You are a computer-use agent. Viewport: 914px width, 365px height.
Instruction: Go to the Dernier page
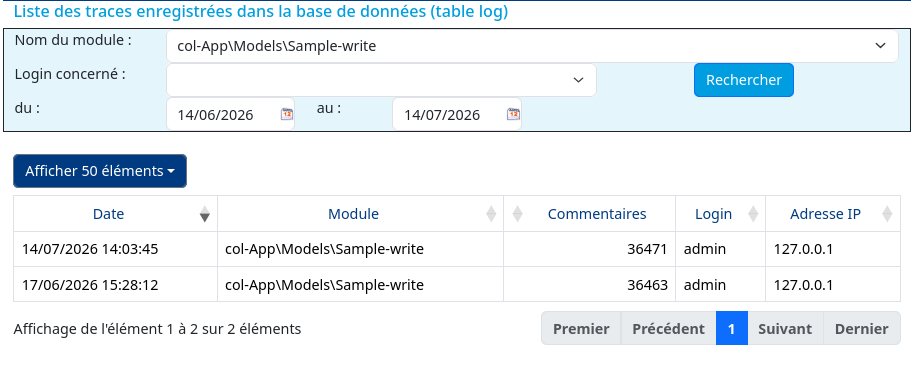point(862,328)
